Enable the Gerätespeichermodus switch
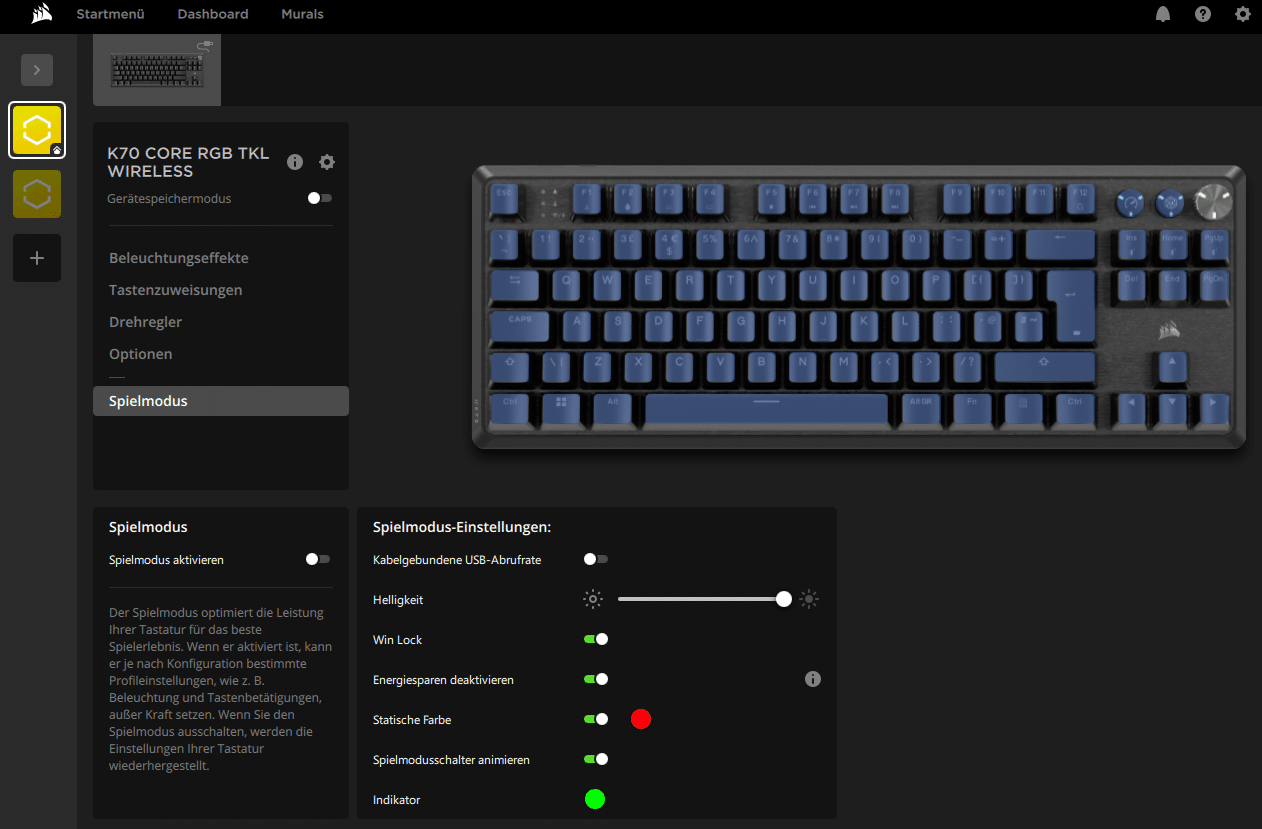1262x829 pixels. (x=319, y=198)
